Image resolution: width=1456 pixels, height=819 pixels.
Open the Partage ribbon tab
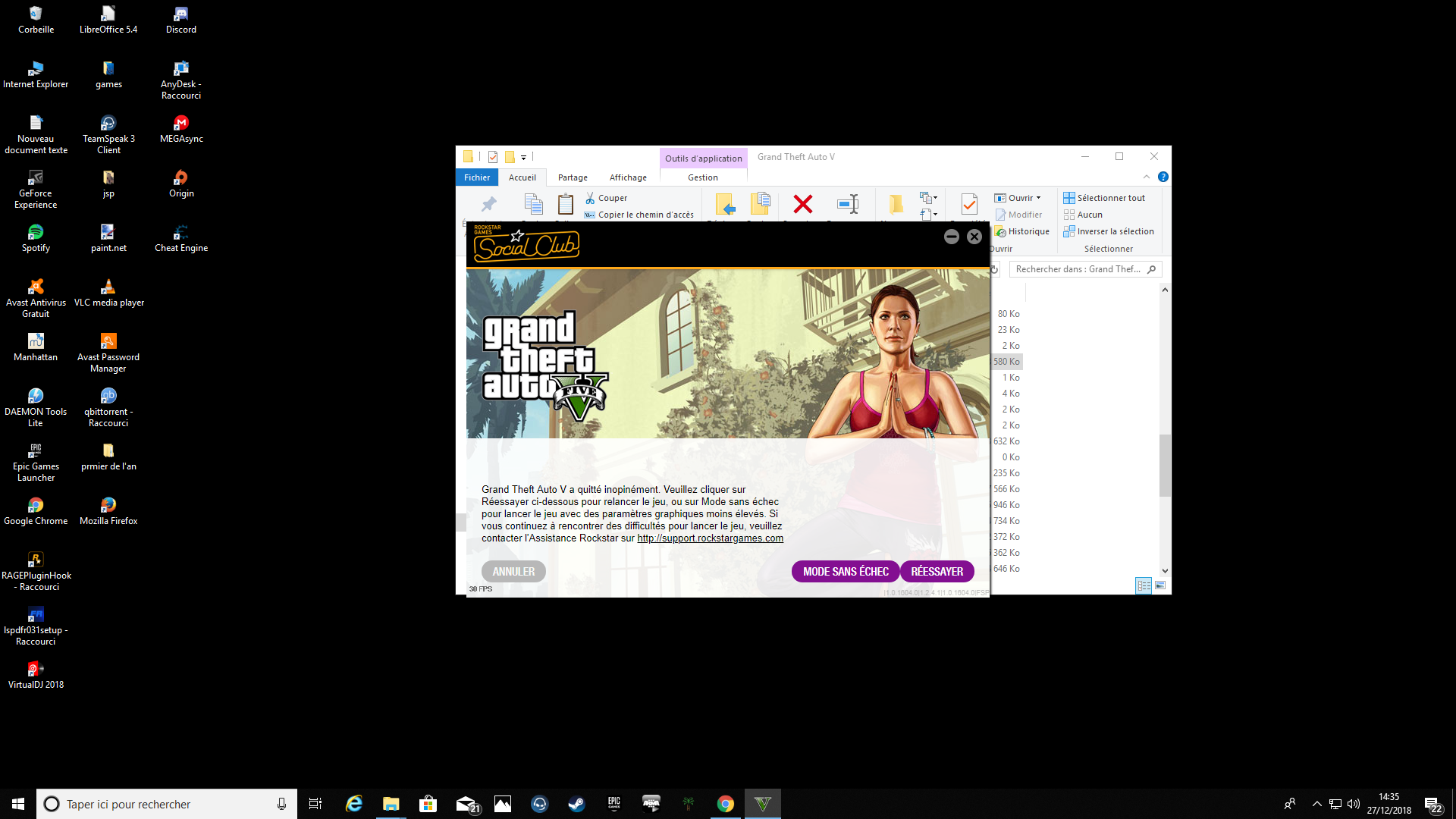(x=573, y=177)
